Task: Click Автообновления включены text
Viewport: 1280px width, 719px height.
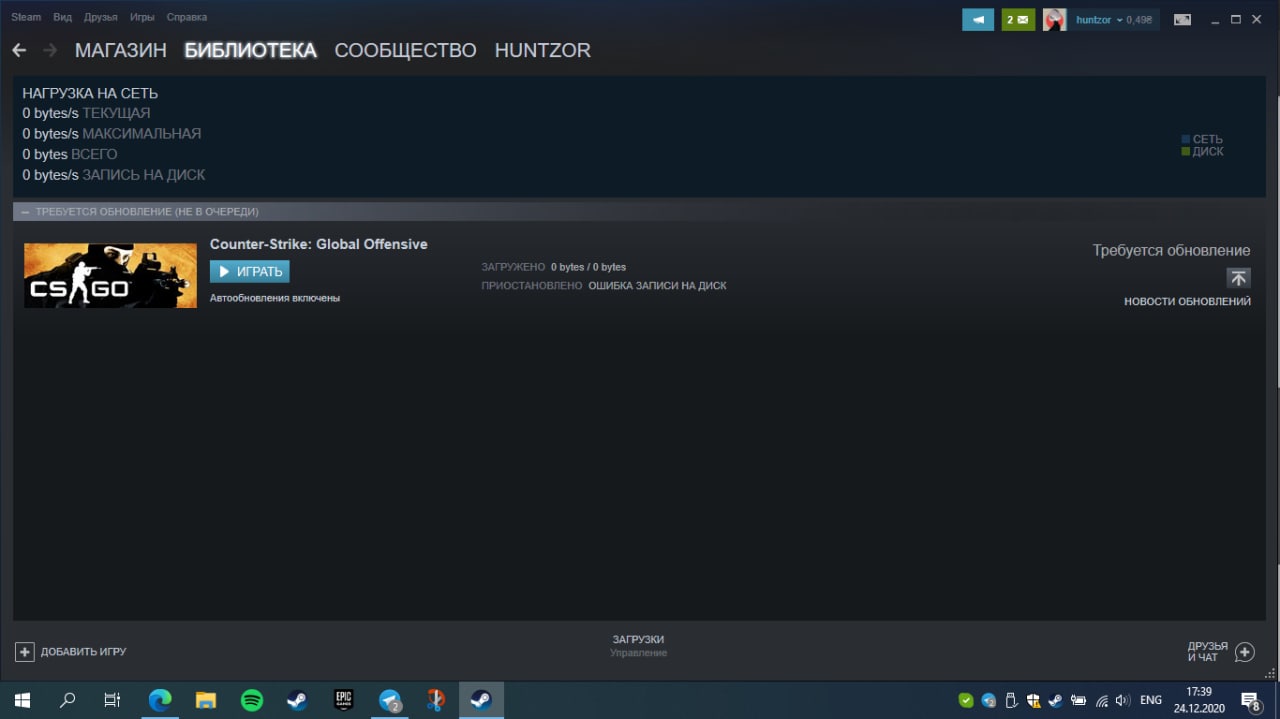Action: tap(275, 298)
